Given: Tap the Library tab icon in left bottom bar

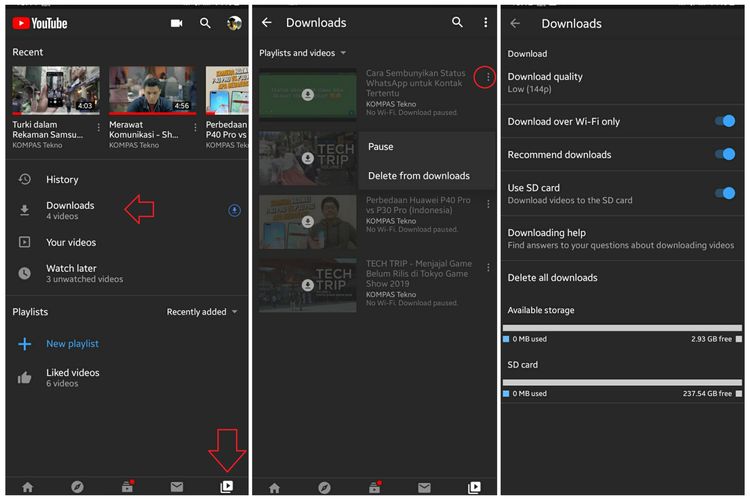Looking at the screenshot, I should 227,487.
